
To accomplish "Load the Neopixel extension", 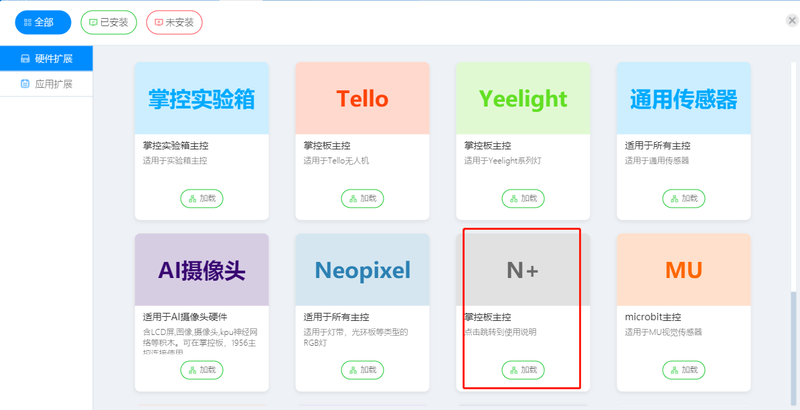I will 362,370.
